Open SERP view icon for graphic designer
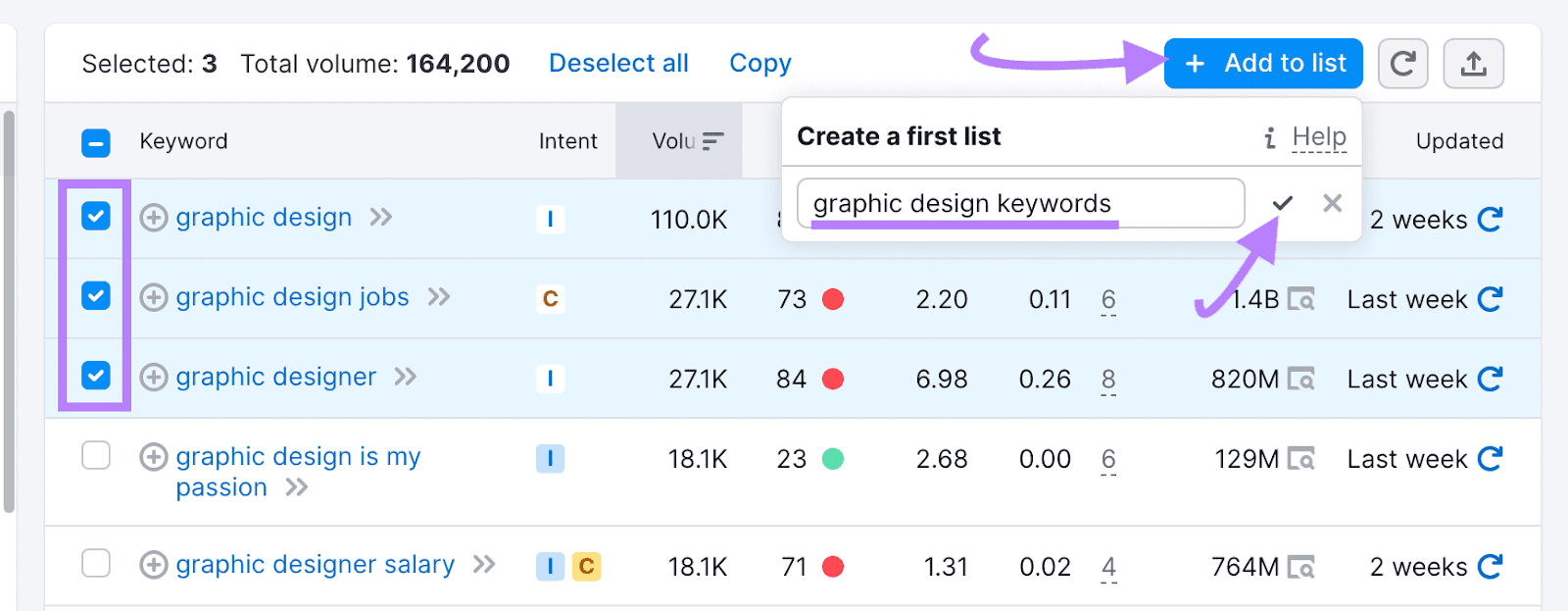Screen dimensions: 1568x611 coord(1300,379)
